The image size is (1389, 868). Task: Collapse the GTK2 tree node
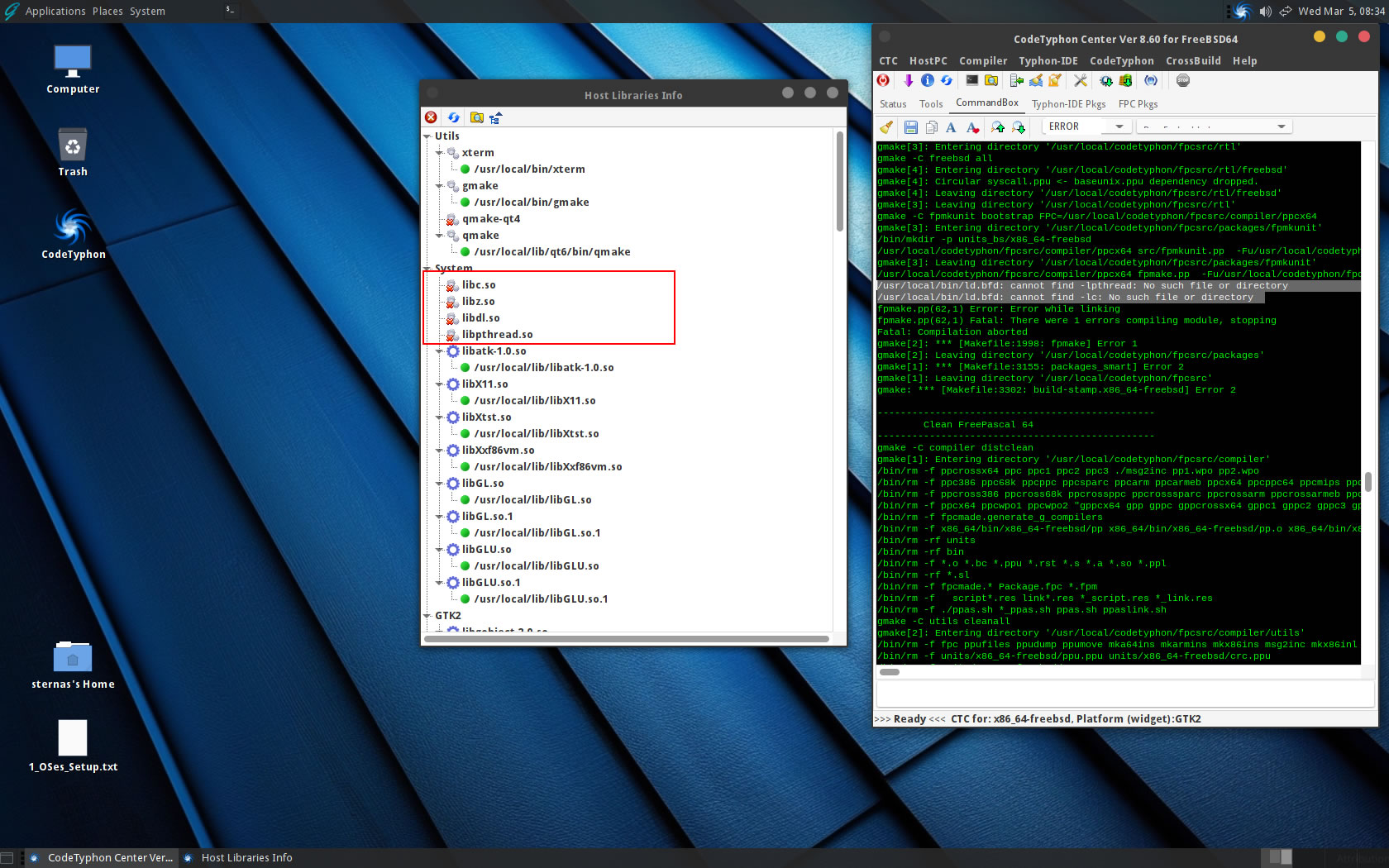click(427, 616)
